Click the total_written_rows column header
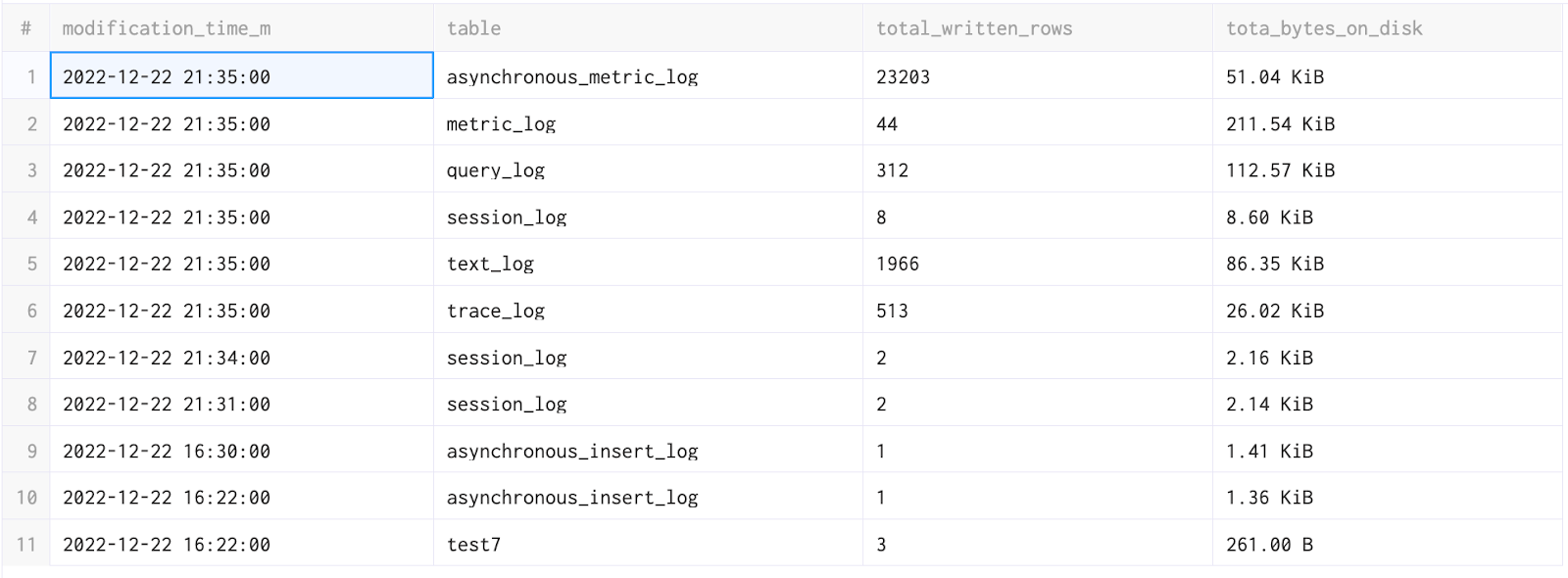1568x578 pixels. tap(974, 28)
